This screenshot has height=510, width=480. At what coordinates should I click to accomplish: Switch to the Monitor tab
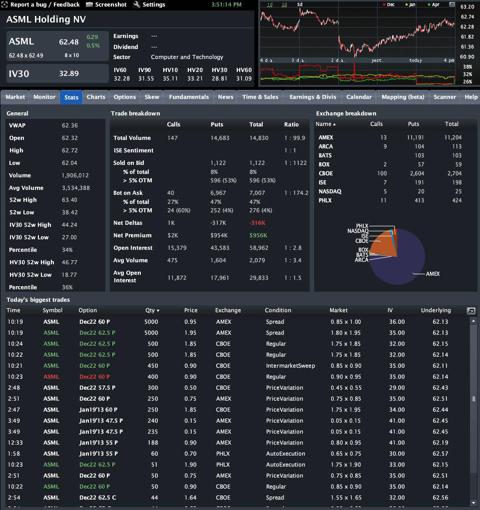point(44,97)
